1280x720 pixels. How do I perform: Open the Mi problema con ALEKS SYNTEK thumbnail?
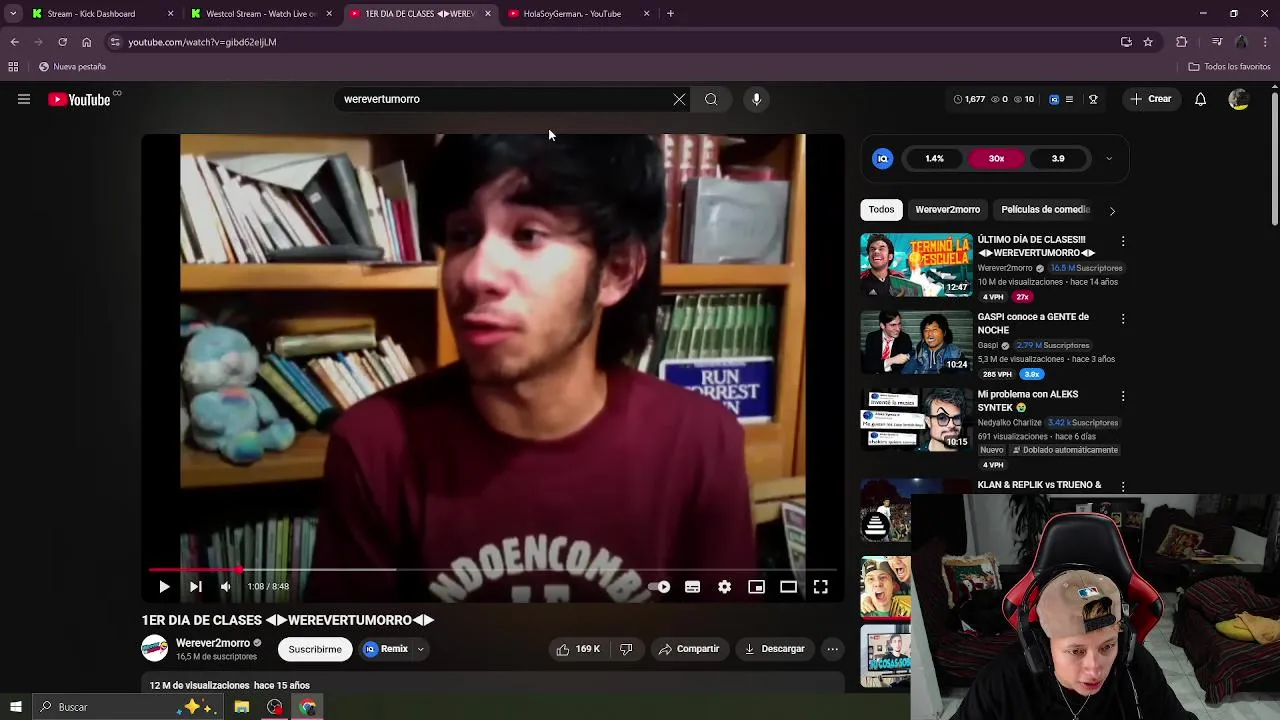(x=916, y=420)
